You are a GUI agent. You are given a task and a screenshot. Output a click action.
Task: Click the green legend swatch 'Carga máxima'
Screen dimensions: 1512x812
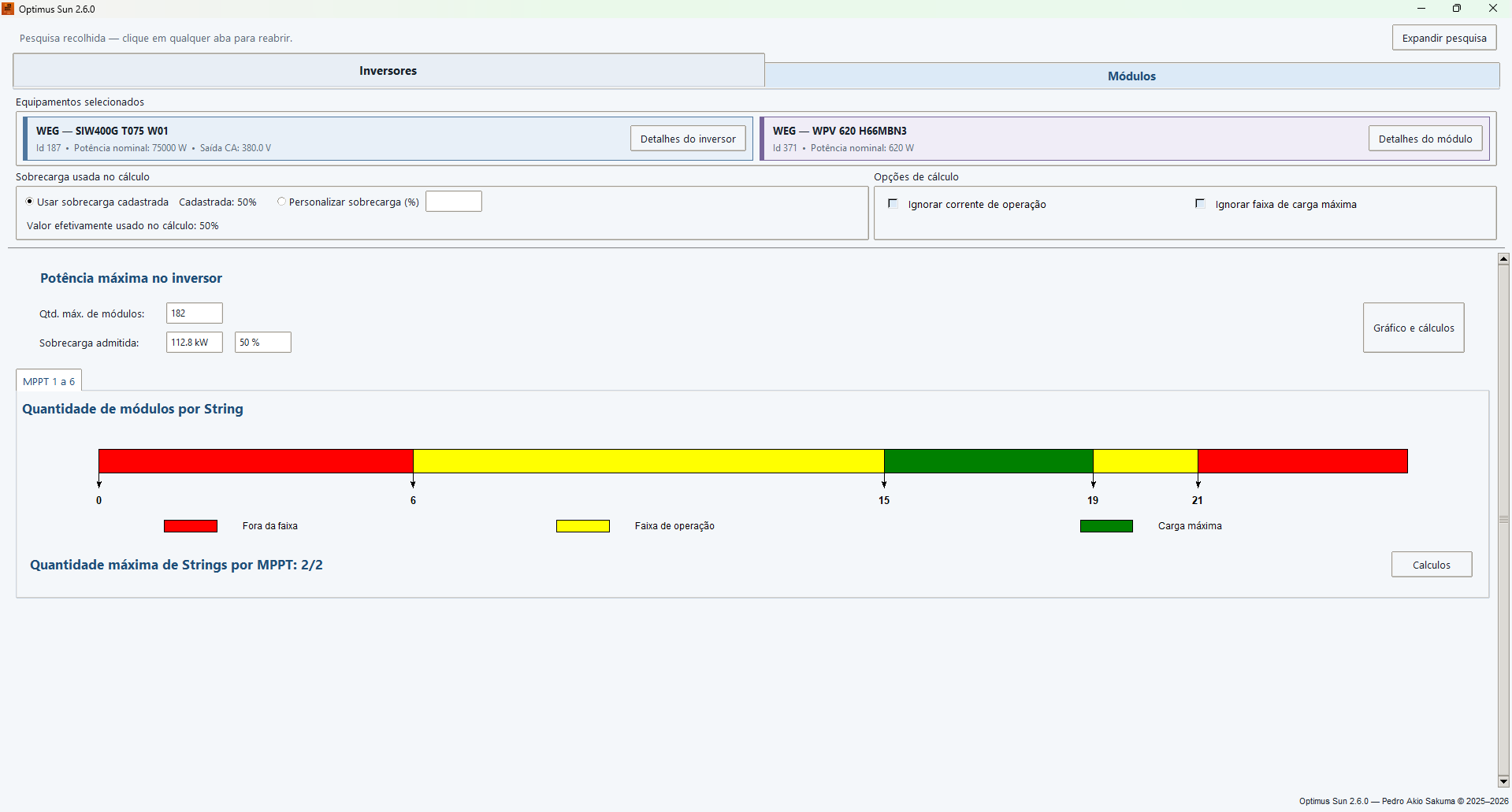click(x=1106, y=526)
